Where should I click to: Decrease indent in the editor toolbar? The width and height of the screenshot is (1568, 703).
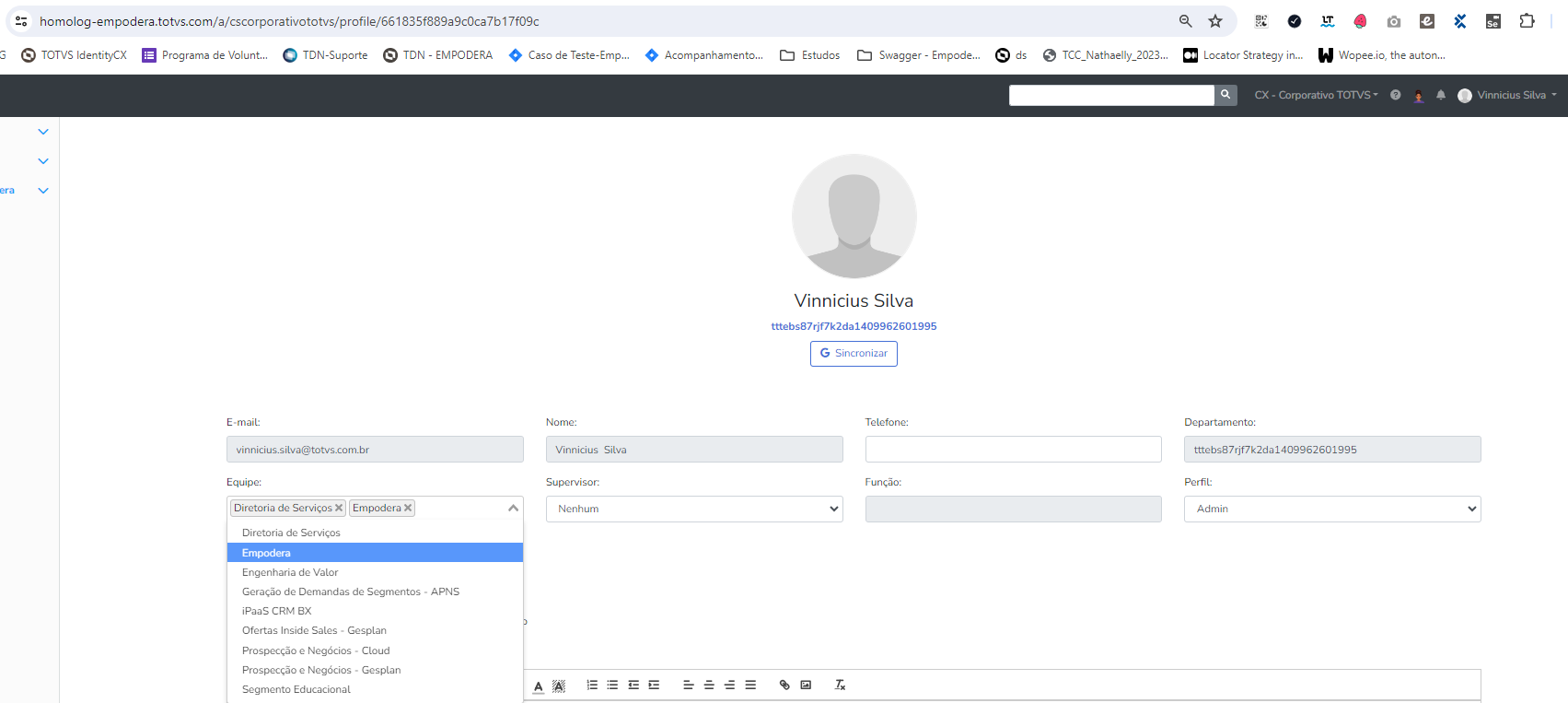[x=633, y=685]
